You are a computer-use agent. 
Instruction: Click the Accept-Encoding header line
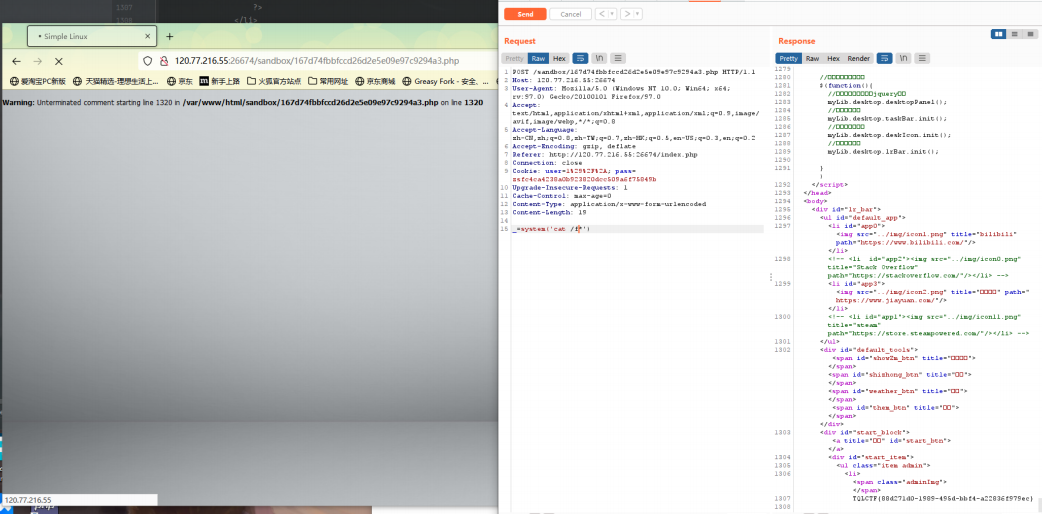pos(573,146)
